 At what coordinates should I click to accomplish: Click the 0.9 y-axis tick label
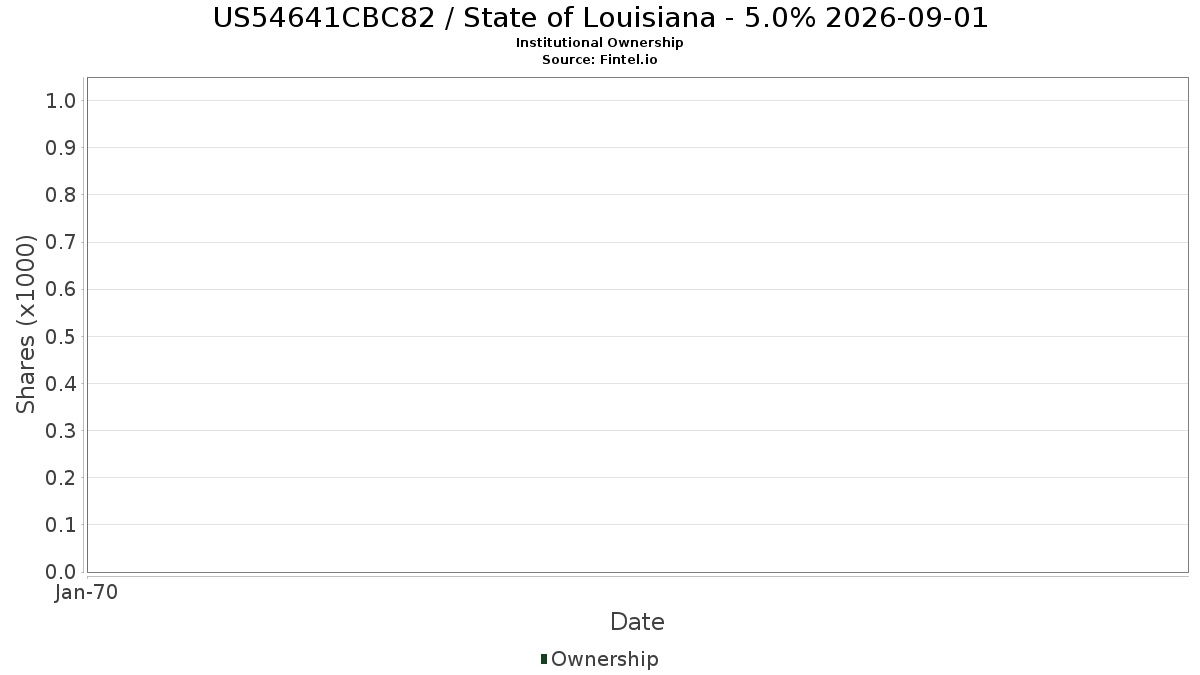coord(61,148)
